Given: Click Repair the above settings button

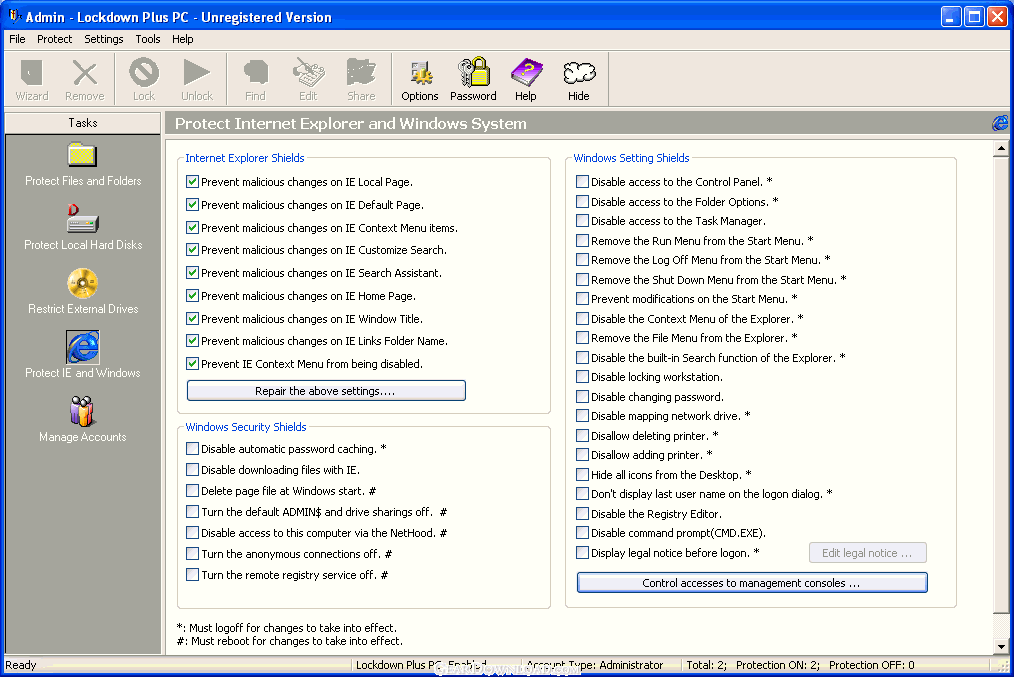Looking at the screenshot, I should [326, 391].
